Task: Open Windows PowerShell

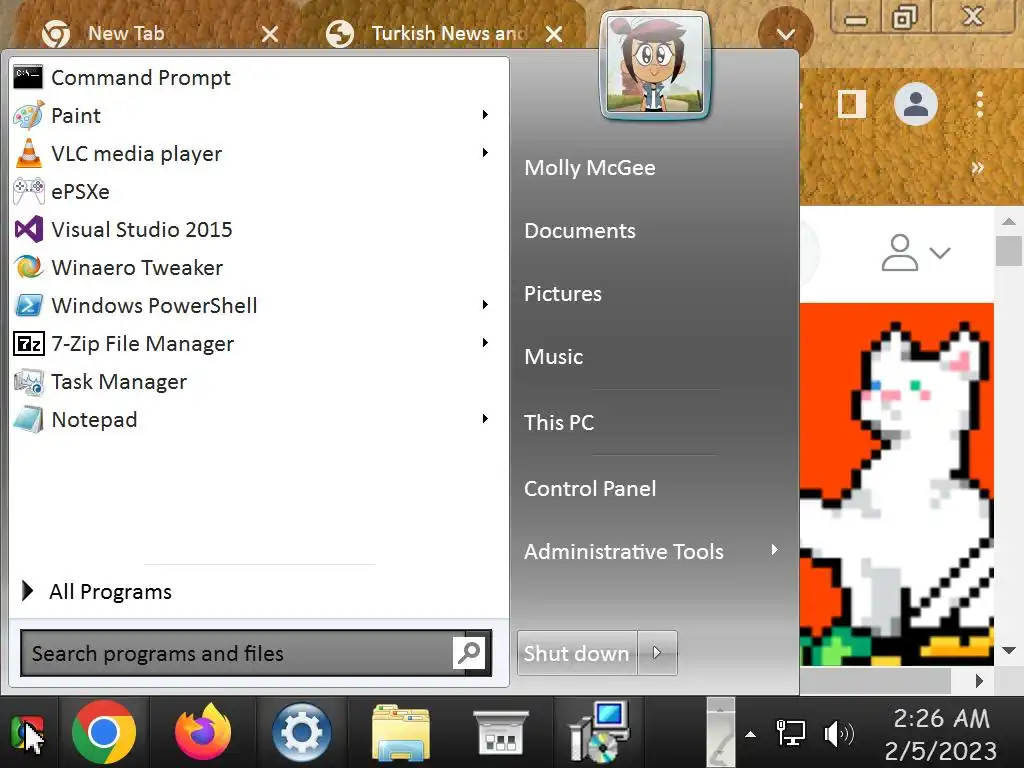Action: (x=259, y=305)
